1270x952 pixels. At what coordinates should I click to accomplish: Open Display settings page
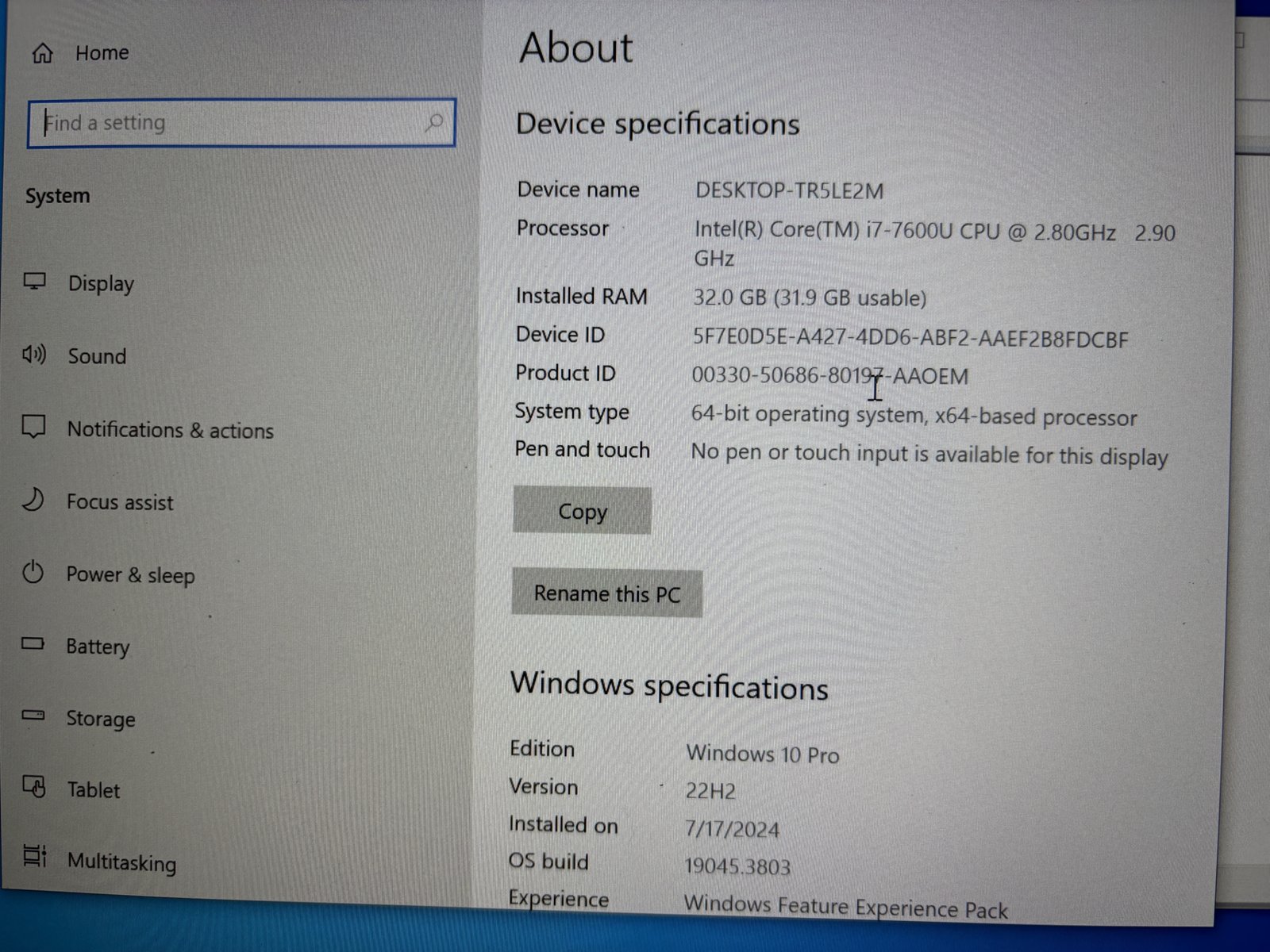click(x=101, y=283)
